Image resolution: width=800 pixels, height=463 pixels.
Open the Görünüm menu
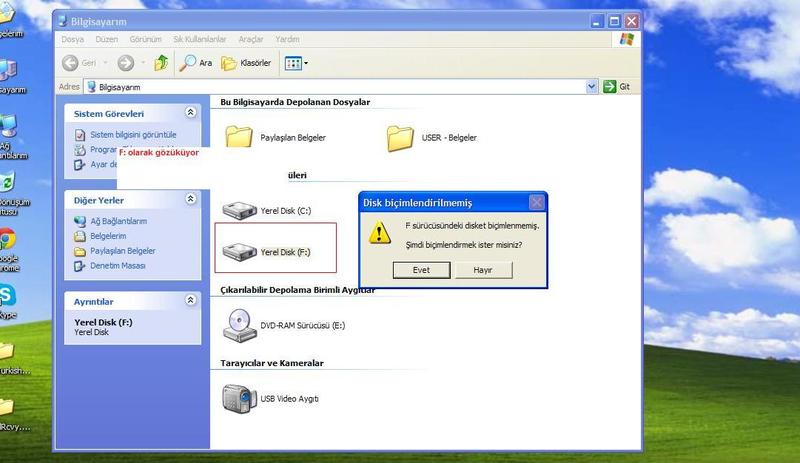(145, 39)
